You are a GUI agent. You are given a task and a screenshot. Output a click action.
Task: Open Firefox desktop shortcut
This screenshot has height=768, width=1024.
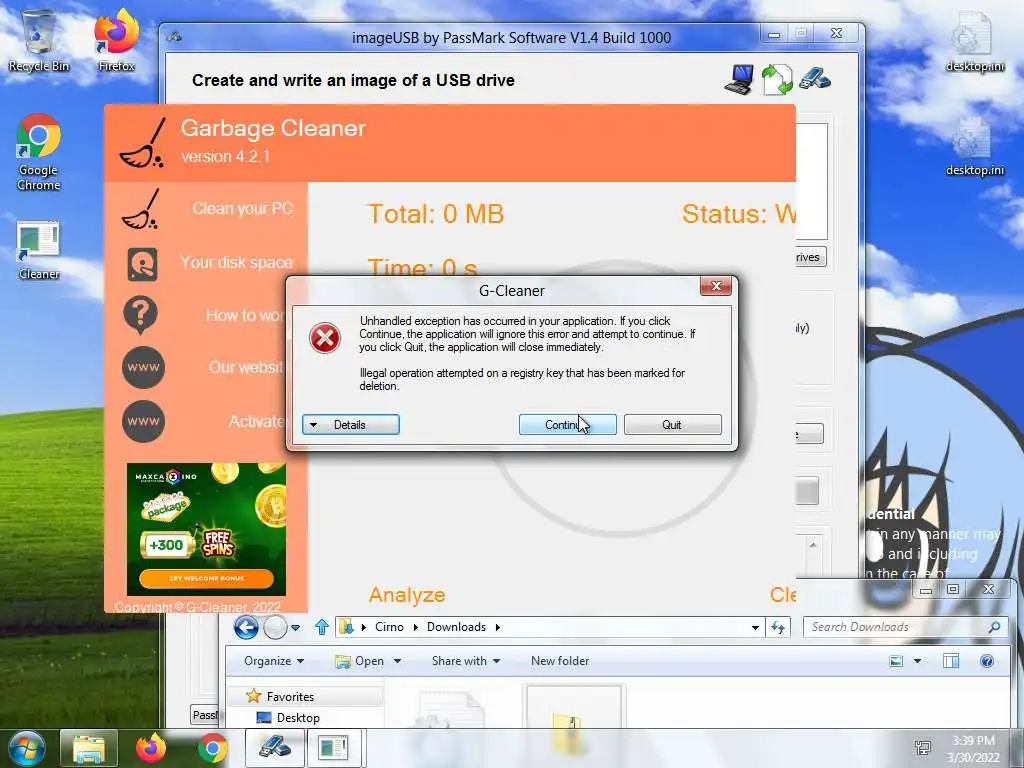pyautogui.click(x=116, y=40)
